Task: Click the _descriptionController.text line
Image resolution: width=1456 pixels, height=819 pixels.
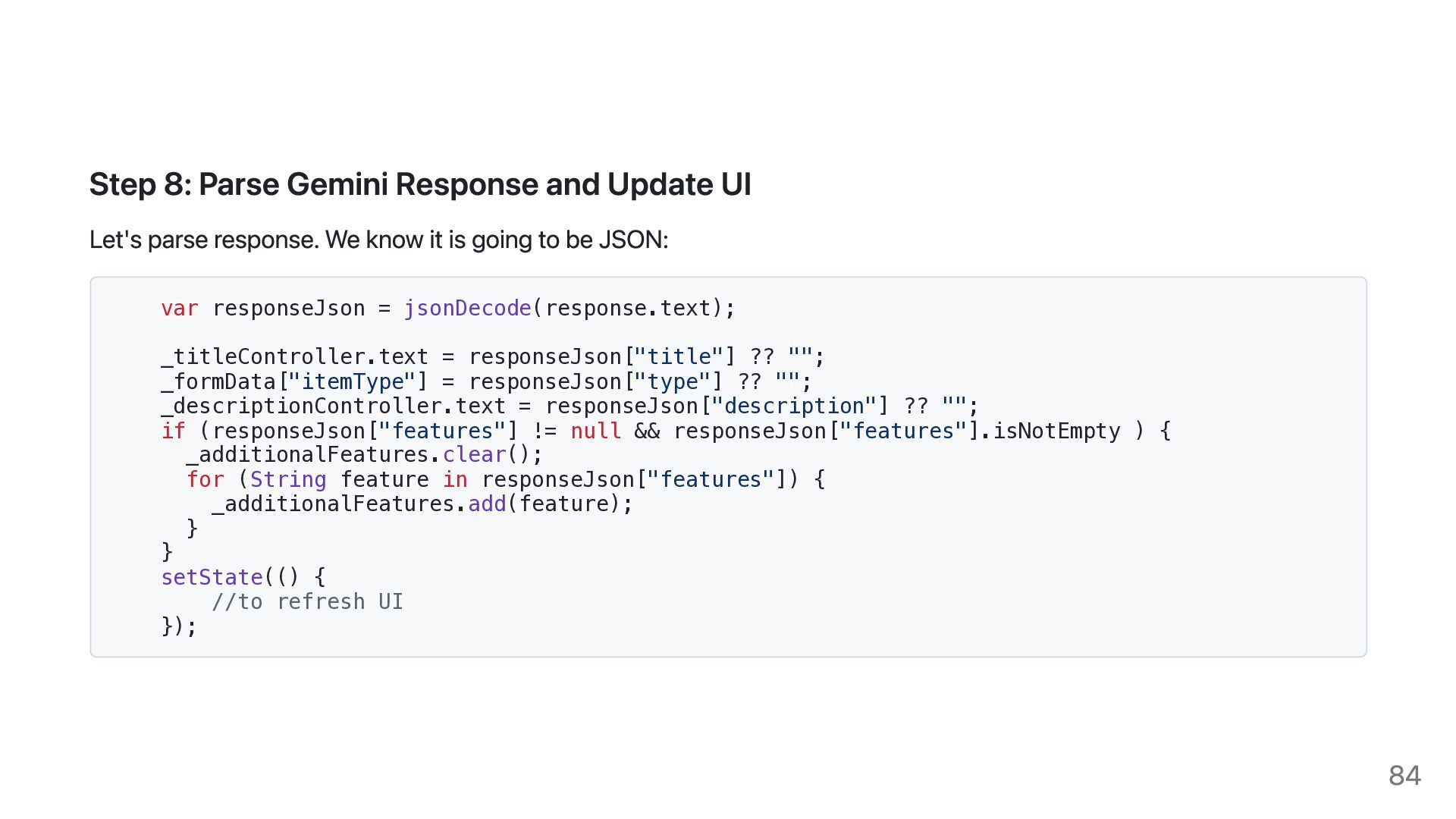Action: point(570,406)
